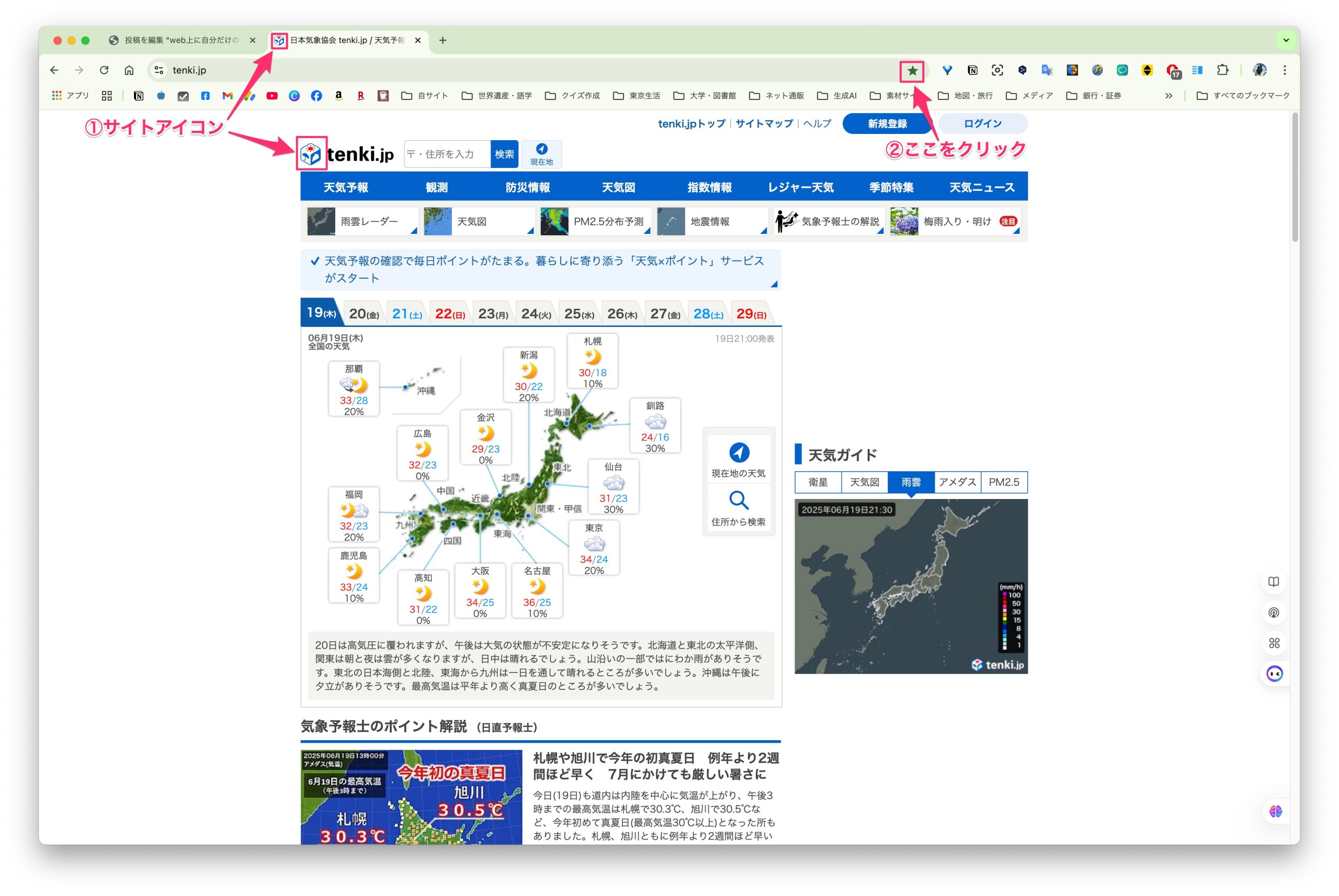The width and height of the screenshot is (1339, 896).
Task: Open the 地震情報 shortcut
Action: point(712,221)
